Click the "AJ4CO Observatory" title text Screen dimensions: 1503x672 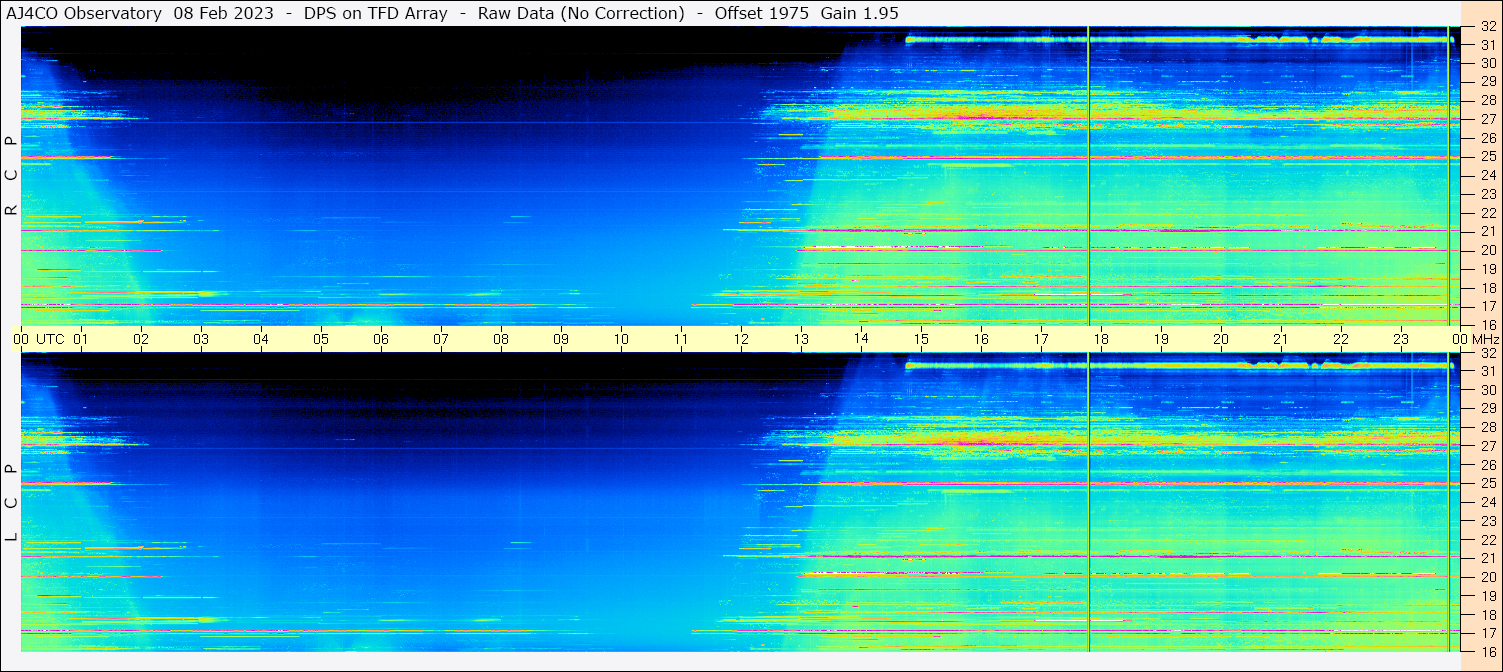point(84,13)
